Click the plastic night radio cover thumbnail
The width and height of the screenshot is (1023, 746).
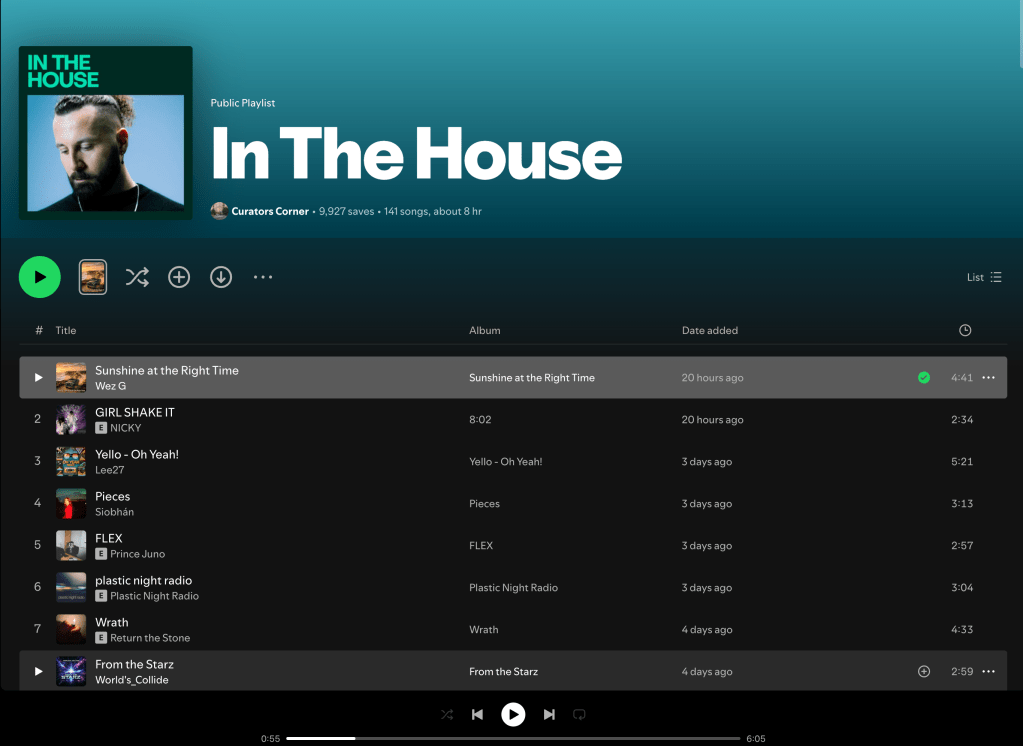[x=71, y=587]
